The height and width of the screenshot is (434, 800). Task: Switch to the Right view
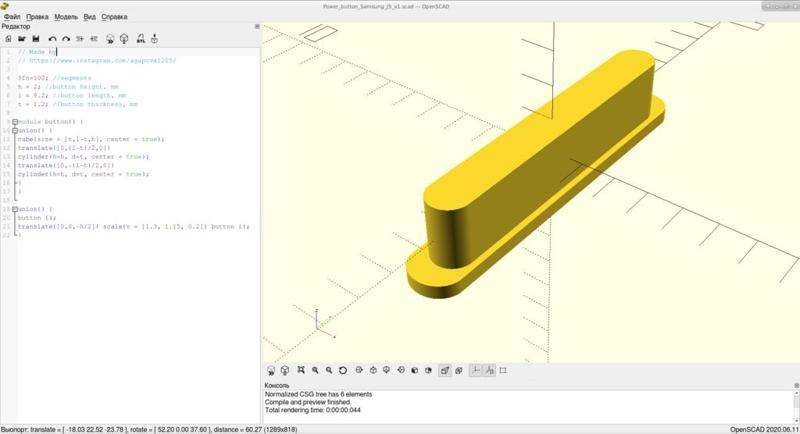coord(359,370)
